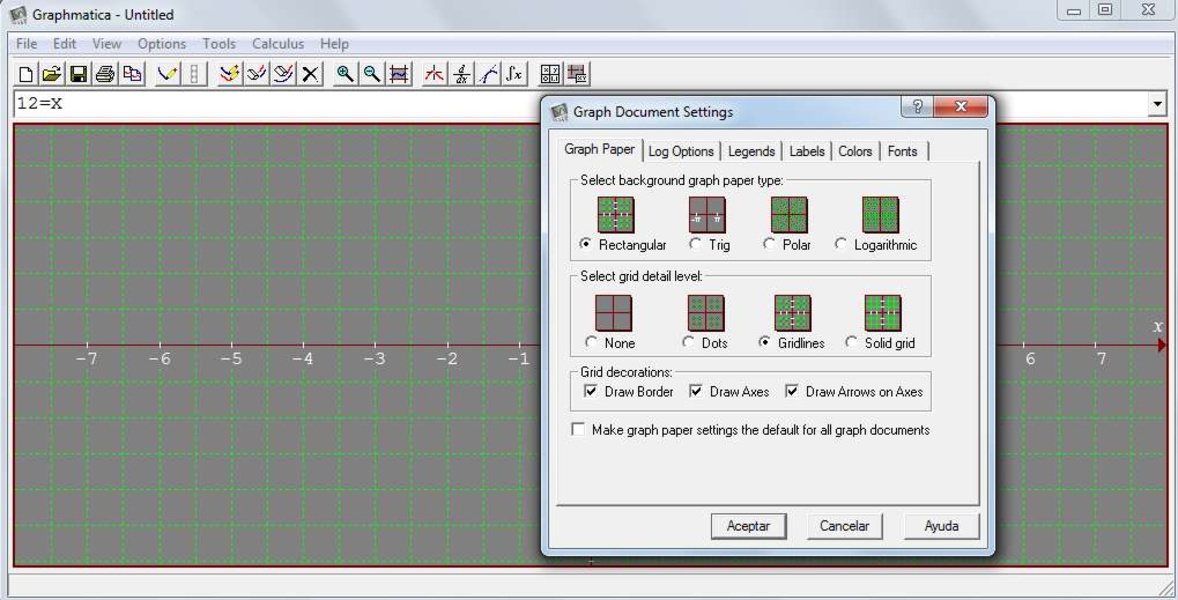1178x600 pixels.
Task: Open the File menu
Action: (26, 44)
